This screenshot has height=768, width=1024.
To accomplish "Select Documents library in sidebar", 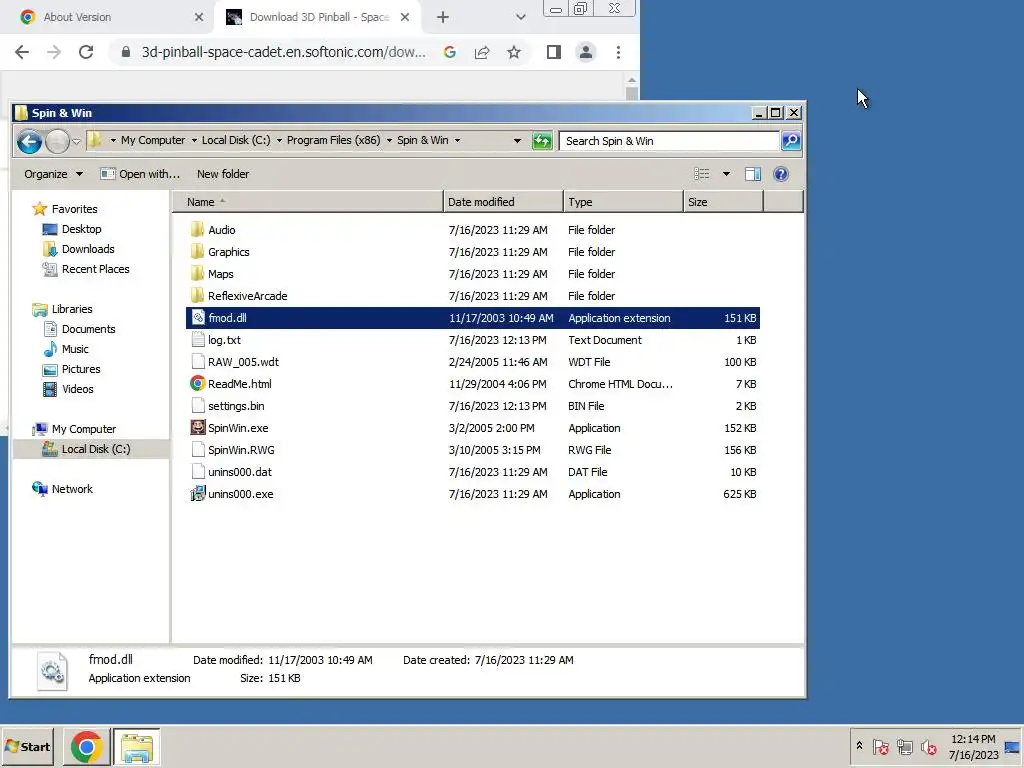I will (88, 328).
